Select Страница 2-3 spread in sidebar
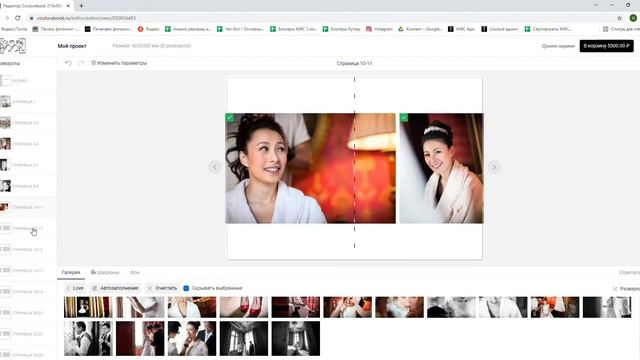640x360 pixels. coord(27,122)
